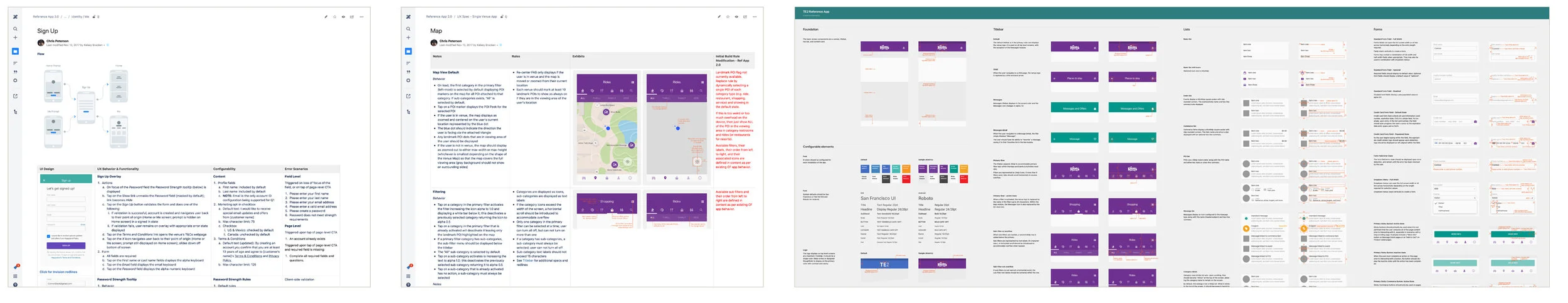The height and width of the screenshot is (303, 1568).
Task: Star the Map page
Action: coord(728,17)
